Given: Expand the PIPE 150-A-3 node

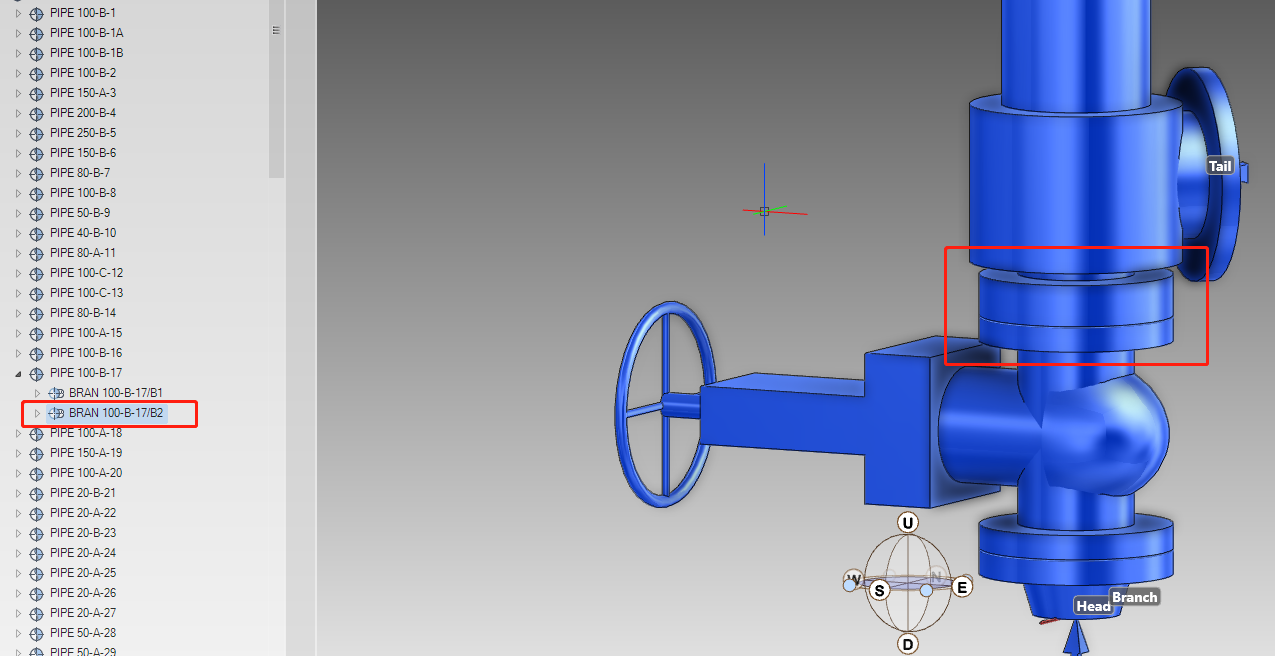Looking at the screenshot, I should (17, 93).
